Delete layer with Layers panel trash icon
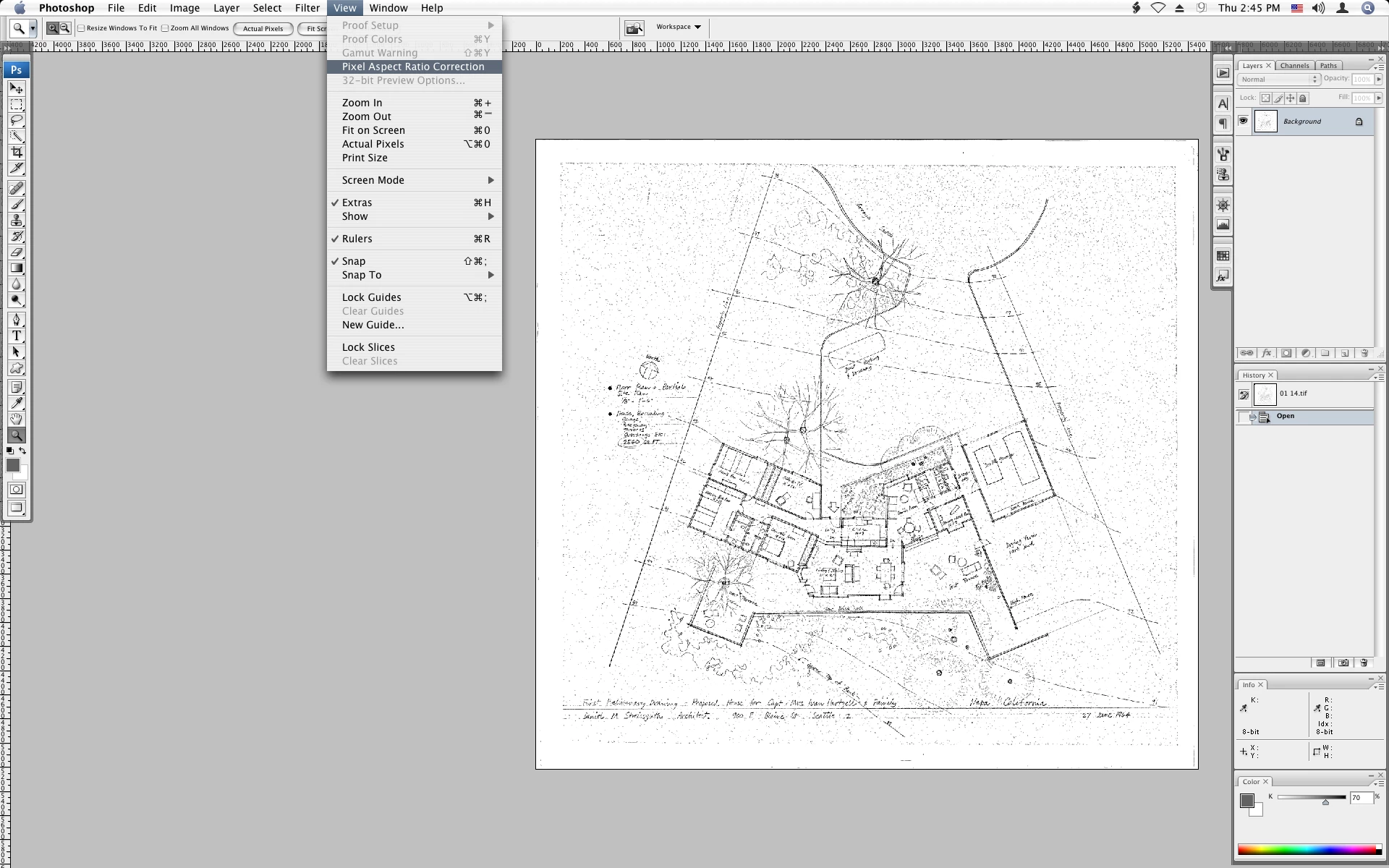 pos(1364,354)
